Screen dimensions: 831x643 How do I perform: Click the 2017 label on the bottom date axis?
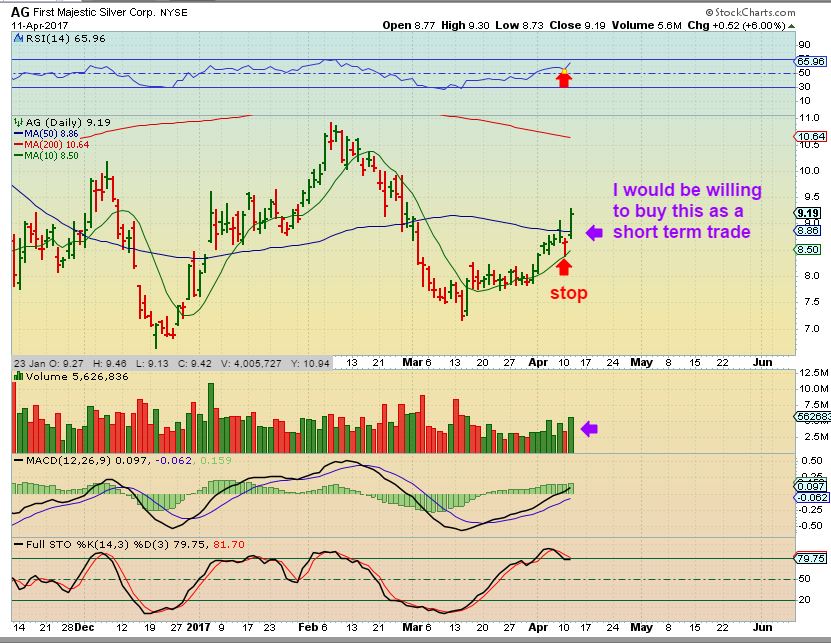tap(198, 627)
